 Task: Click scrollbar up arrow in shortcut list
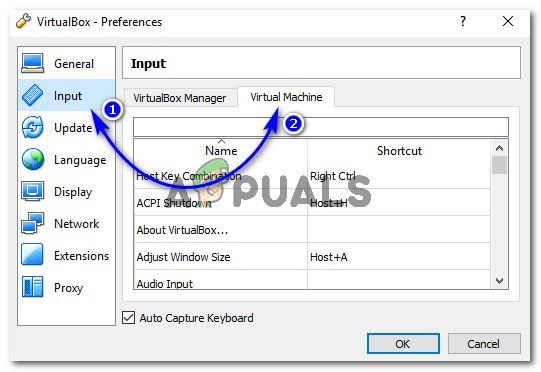pos(499,148)
